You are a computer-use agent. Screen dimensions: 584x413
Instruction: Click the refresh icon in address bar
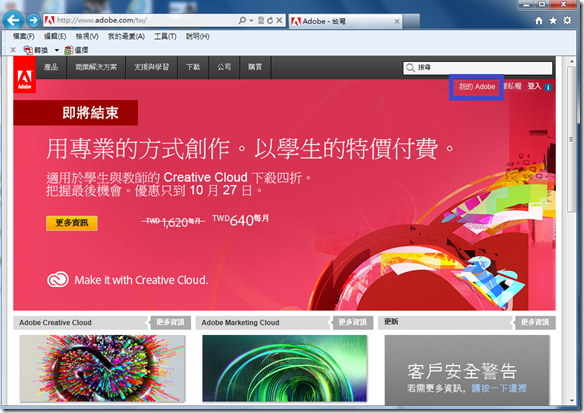[270, 20]
